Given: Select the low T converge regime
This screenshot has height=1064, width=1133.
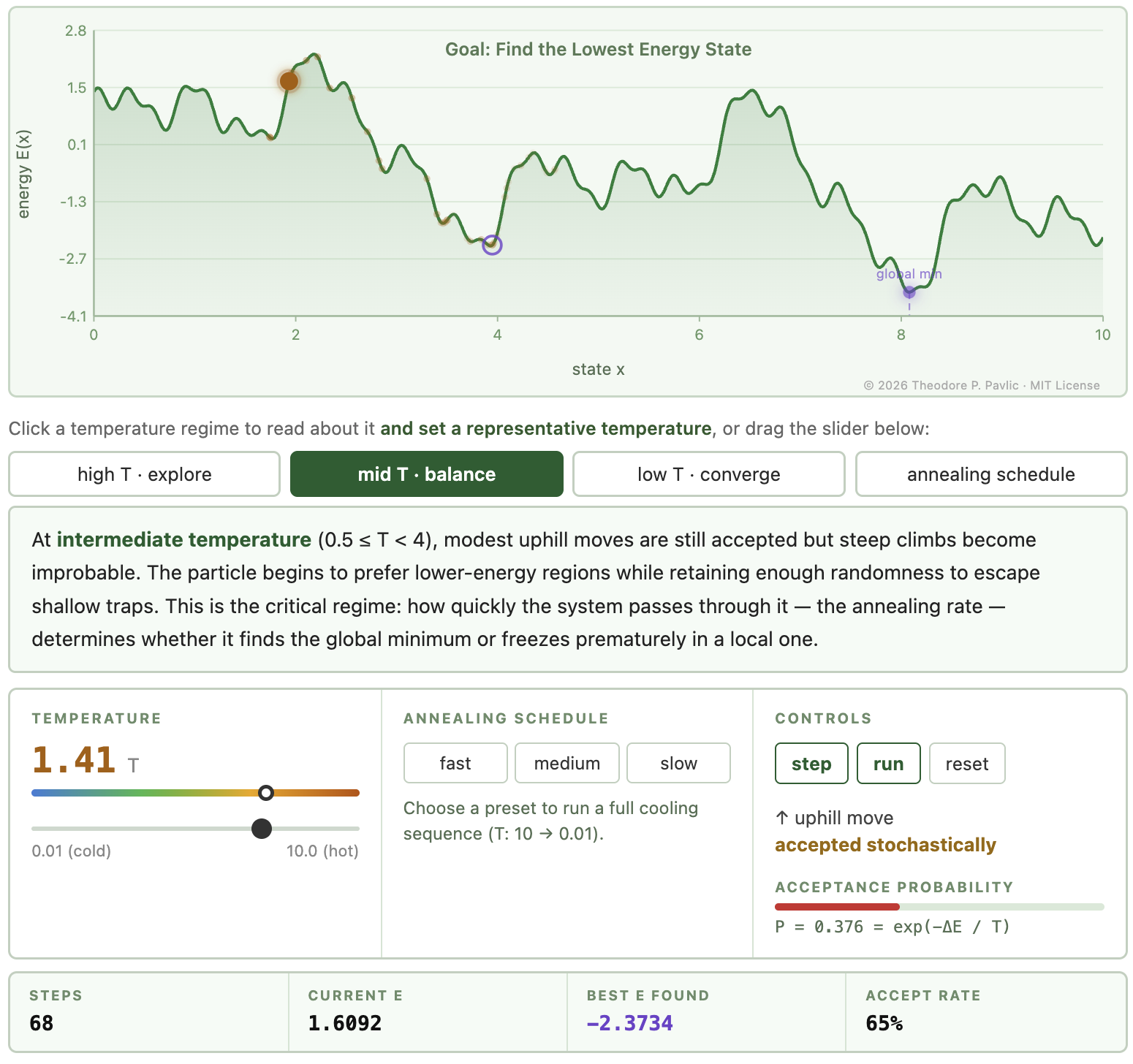Looking at the screenshot, I should point(708,474).
